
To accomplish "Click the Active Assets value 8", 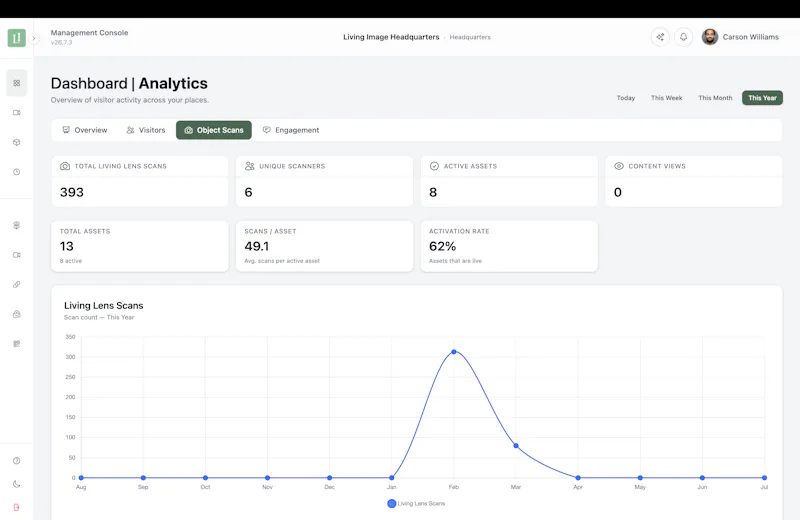I will click(433, 192).
